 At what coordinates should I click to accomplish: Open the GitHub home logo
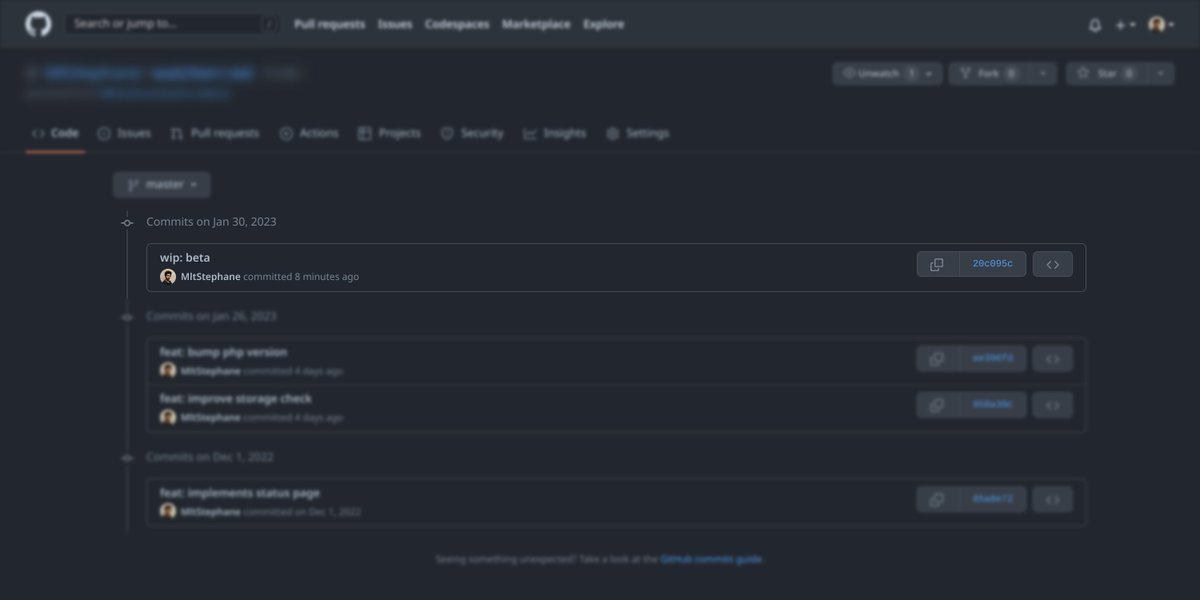click(38, 24)
